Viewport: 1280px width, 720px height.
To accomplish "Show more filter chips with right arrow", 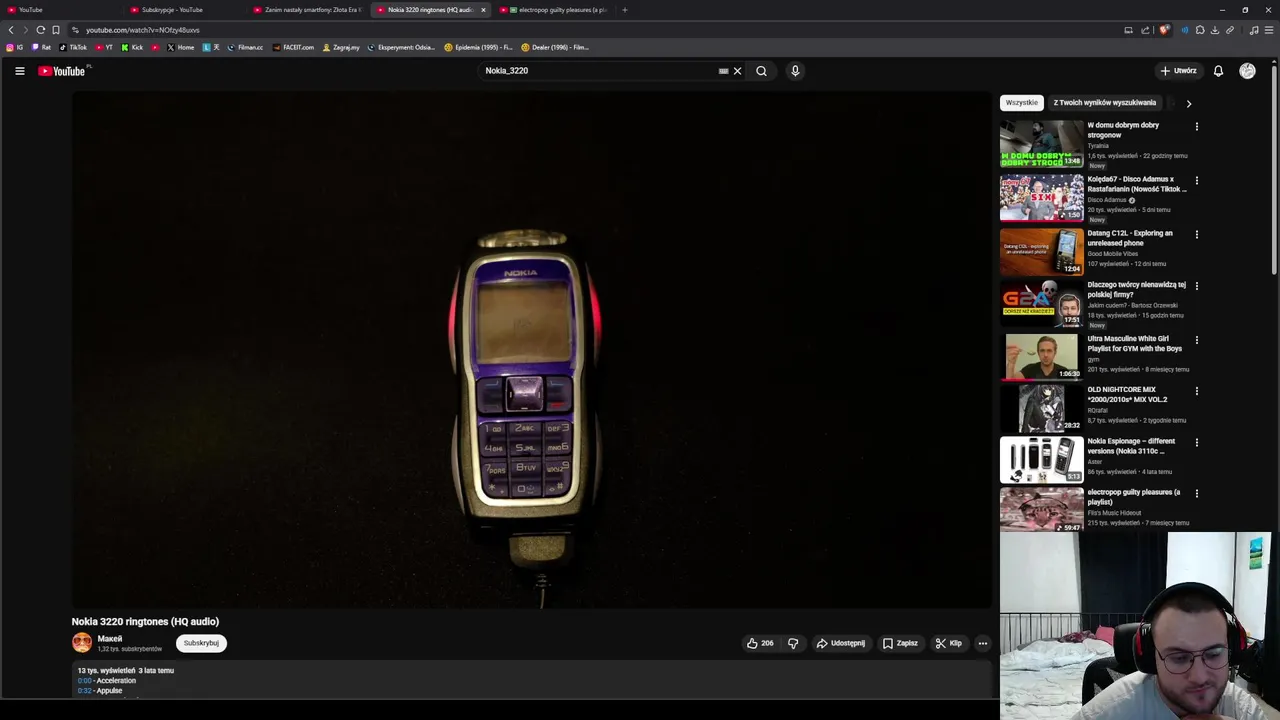I will (1188, 103).
